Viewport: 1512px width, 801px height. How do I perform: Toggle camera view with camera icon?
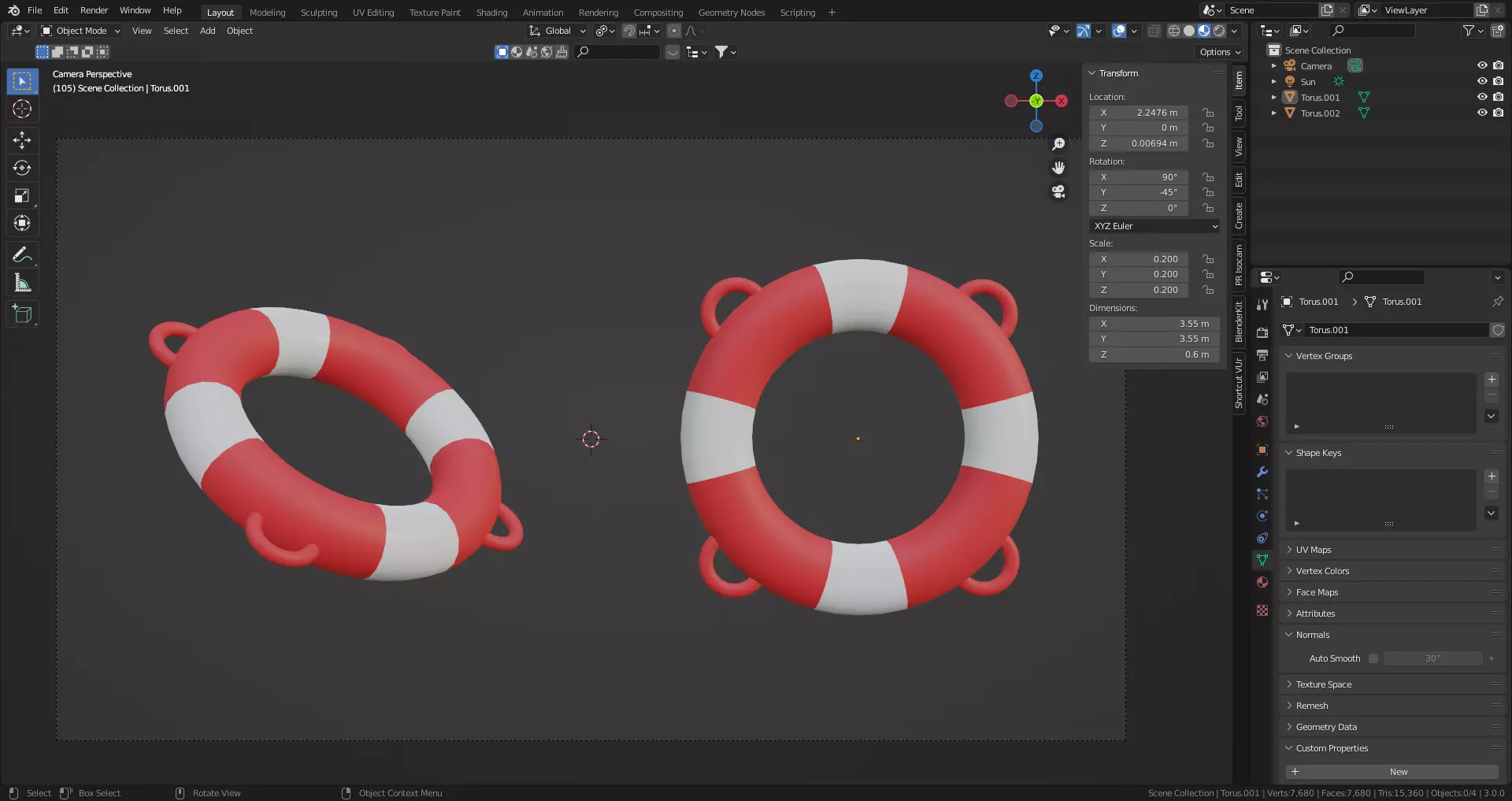[x=1058, y=191]
